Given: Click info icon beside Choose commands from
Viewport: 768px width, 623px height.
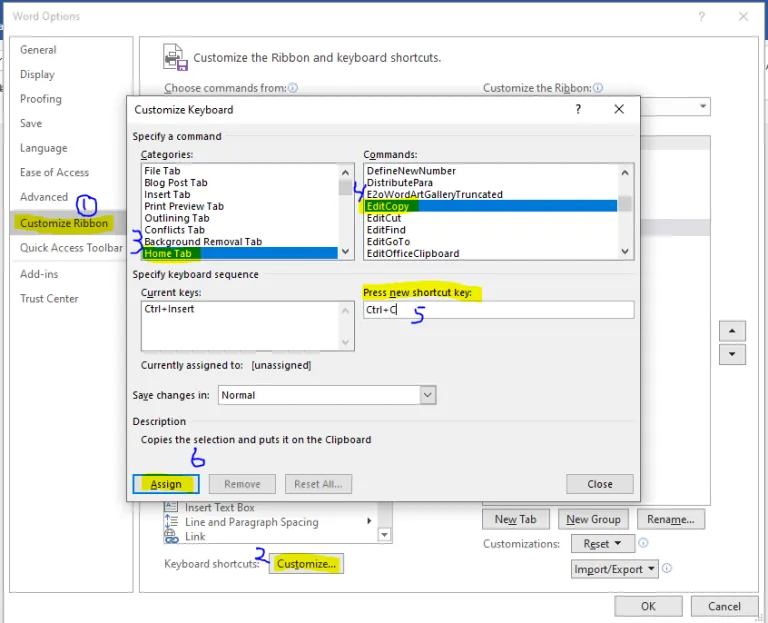Looking at the screenshot, I should (x=293, y=88).
